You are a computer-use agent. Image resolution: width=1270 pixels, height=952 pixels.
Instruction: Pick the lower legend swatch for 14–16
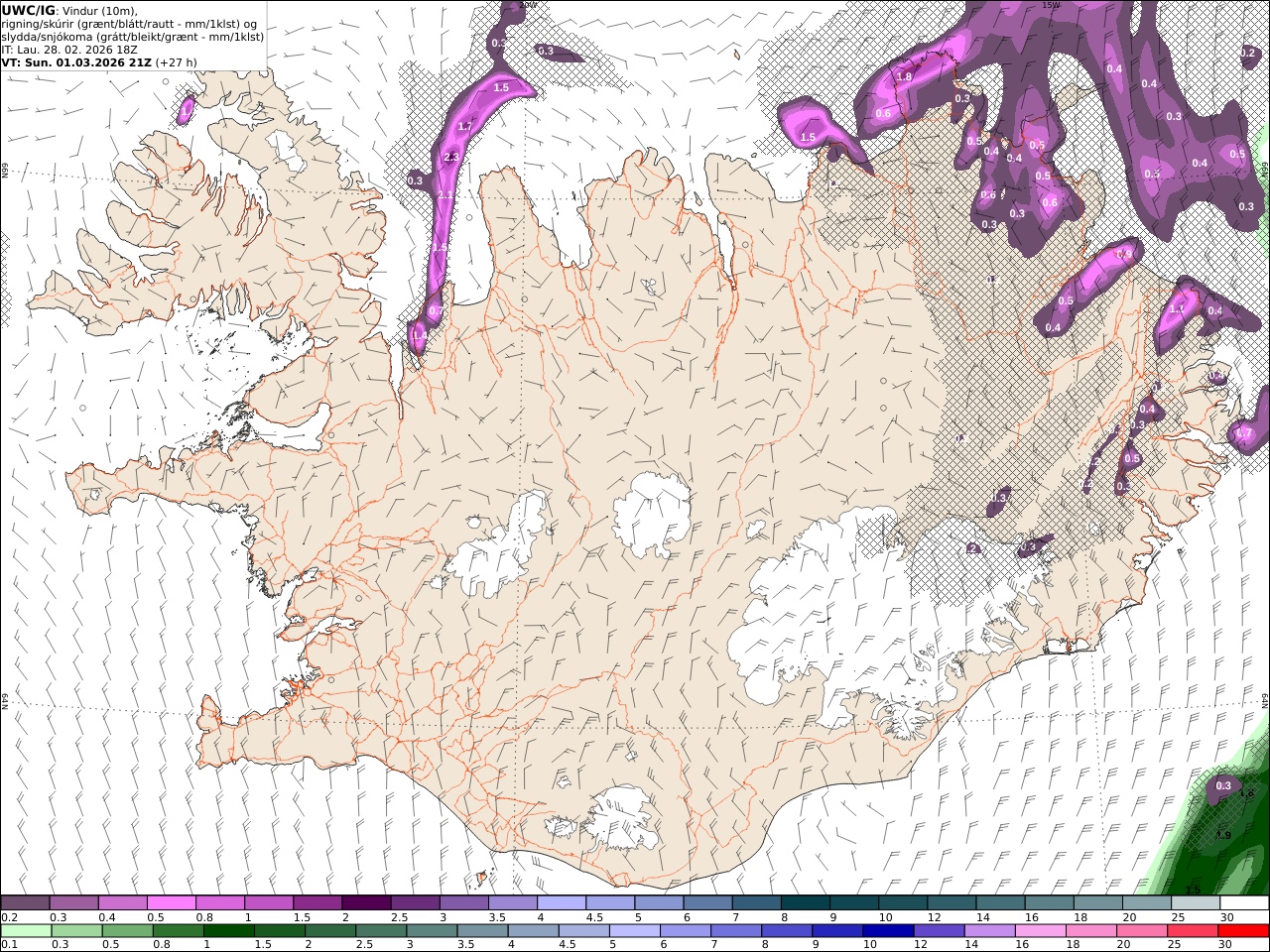coord(989,931)
